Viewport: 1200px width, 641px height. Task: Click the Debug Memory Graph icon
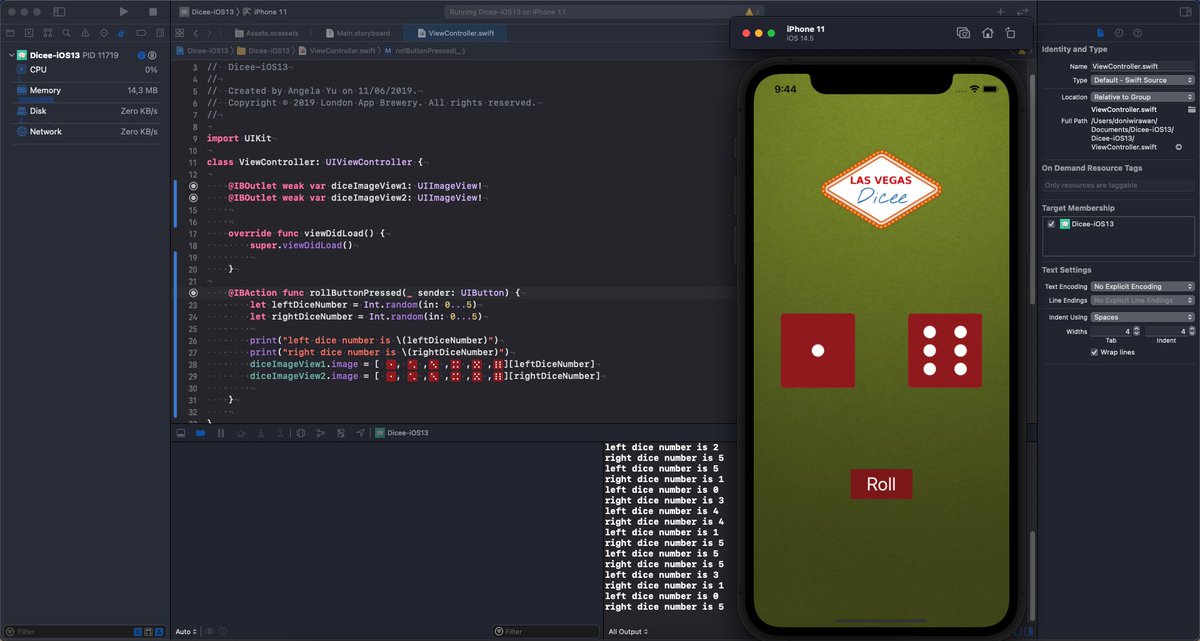point(320,433)
